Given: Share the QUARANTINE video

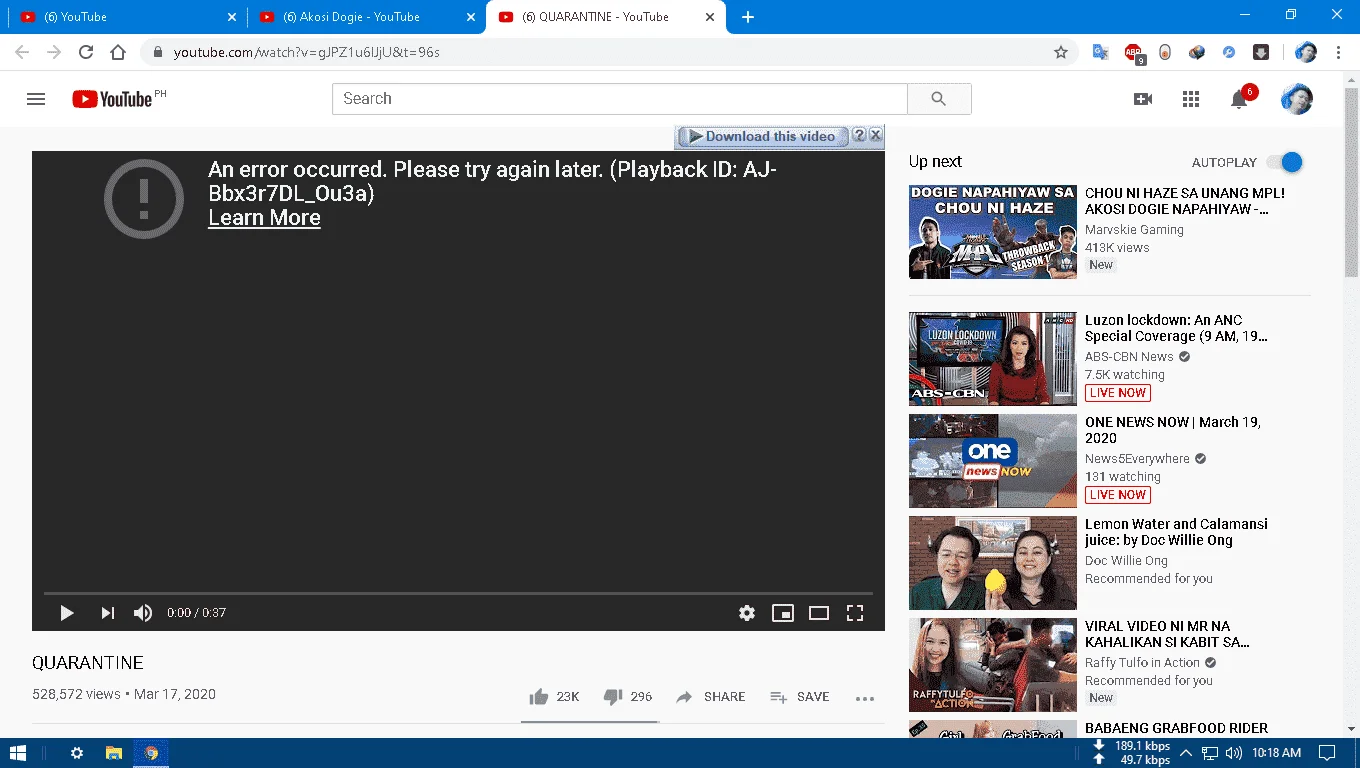Looking at the screenshot, I should [x=710, y=697].
